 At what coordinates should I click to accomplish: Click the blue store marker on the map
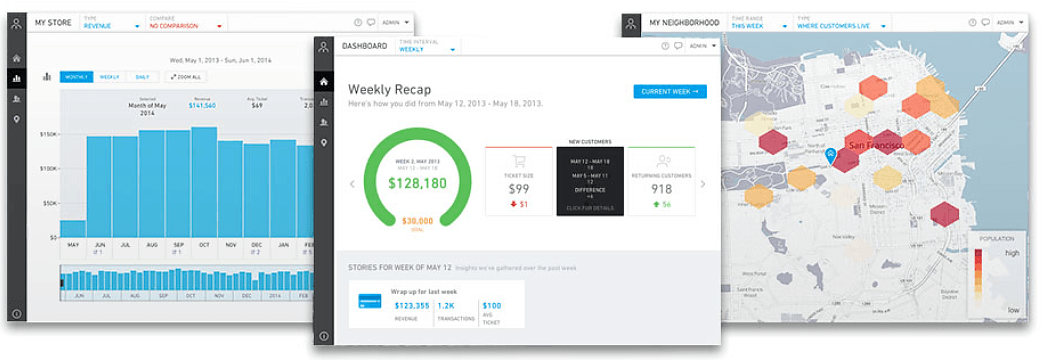coord(830,155)
